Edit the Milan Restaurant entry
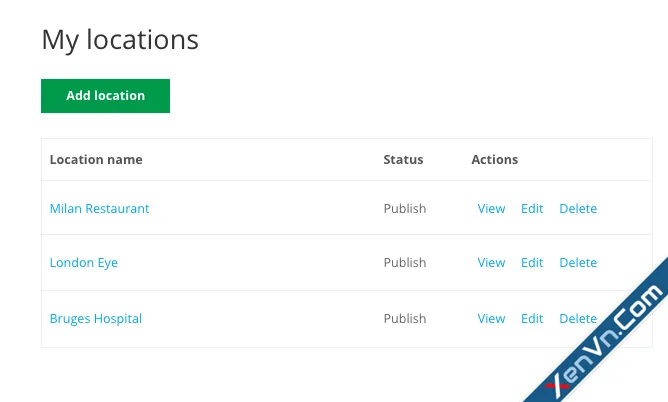This screenshot has height=402, width=668. click(532, 209)
